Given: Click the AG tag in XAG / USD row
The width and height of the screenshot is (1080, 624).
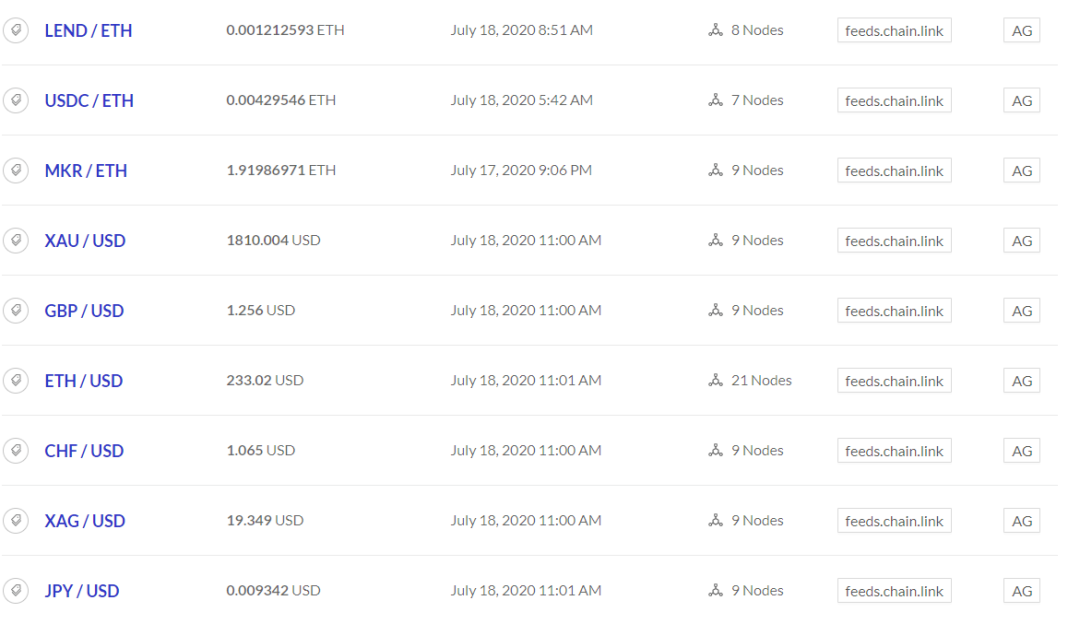Looking at the screenshot, I should coord(1021,521).
